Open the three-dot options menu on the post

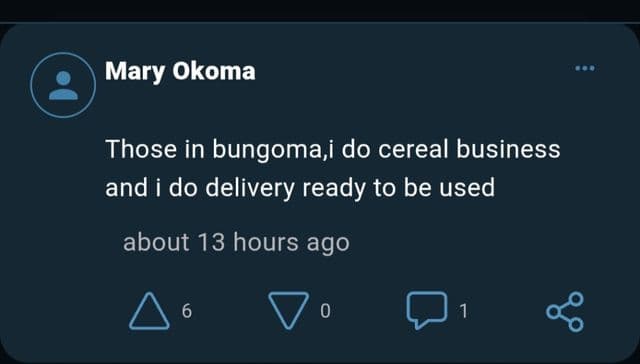coord(585,68)
